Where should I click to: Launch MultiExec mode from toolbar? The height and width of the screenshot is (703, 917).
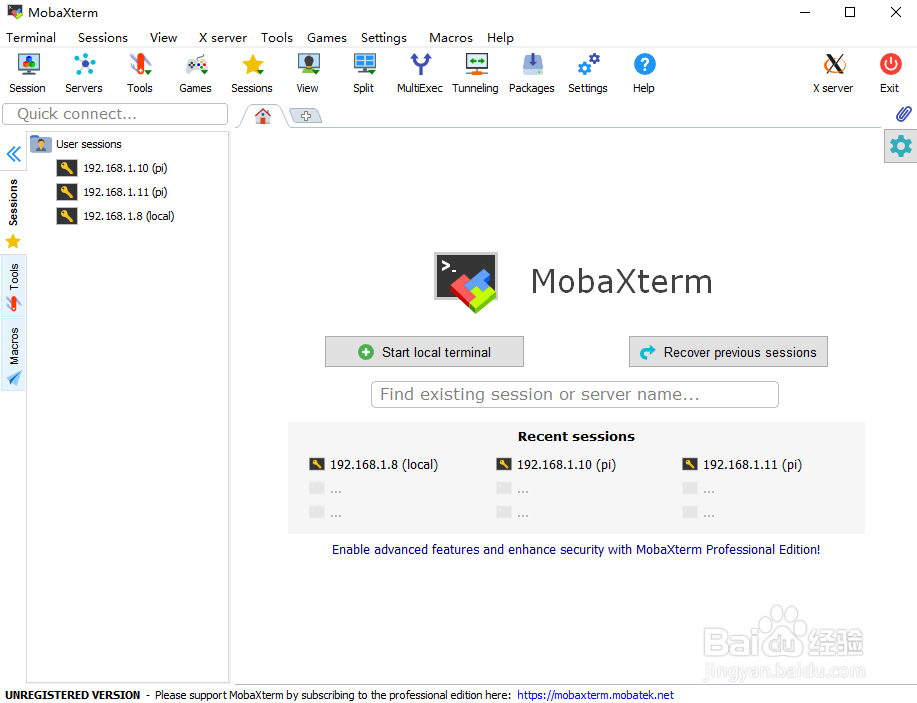point(420,73)
